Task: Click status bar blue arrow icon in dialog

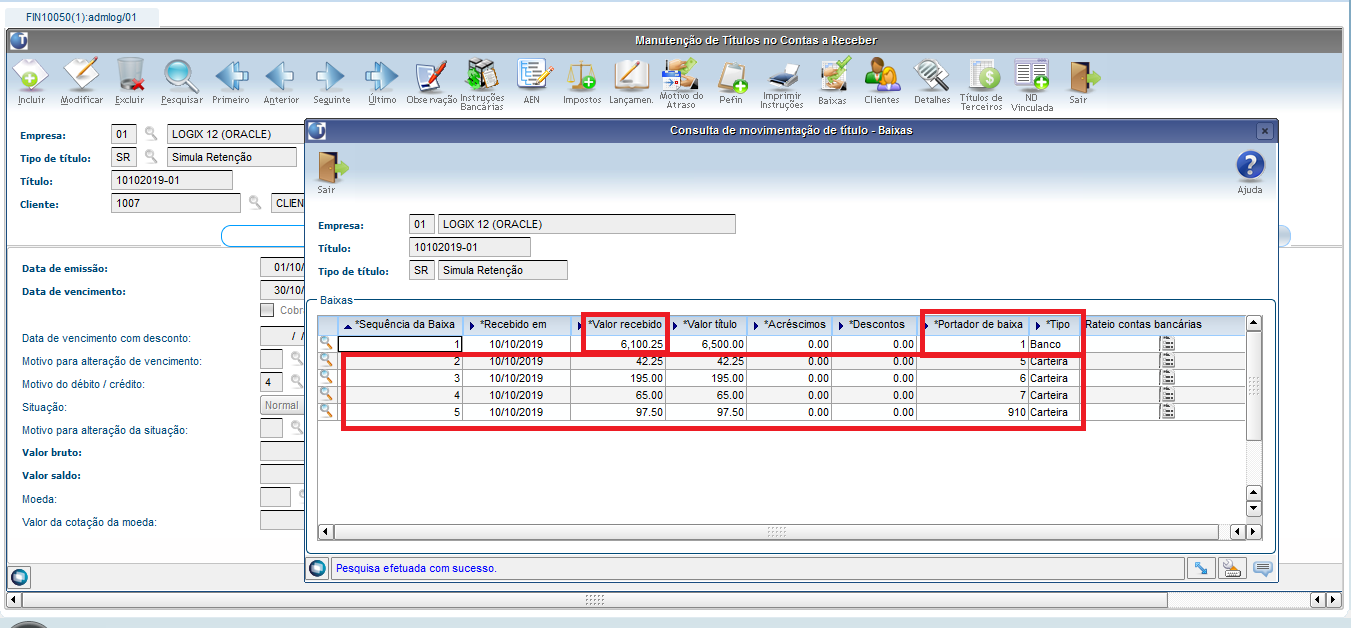Action: (1201, 569)
